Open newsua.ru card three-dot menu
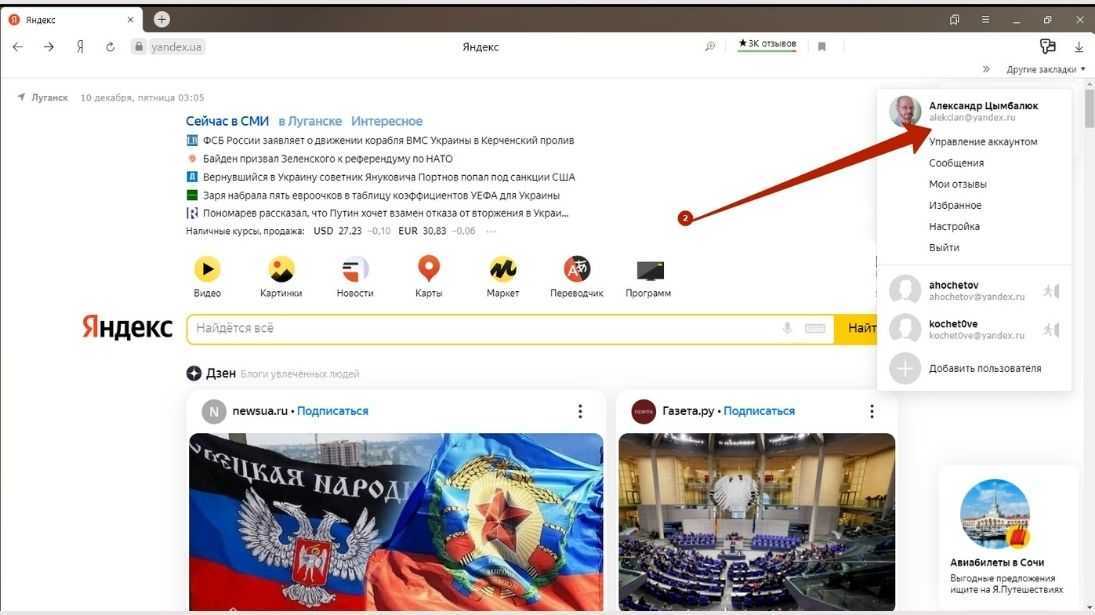 pyautogui.click(x=580, y=411)
